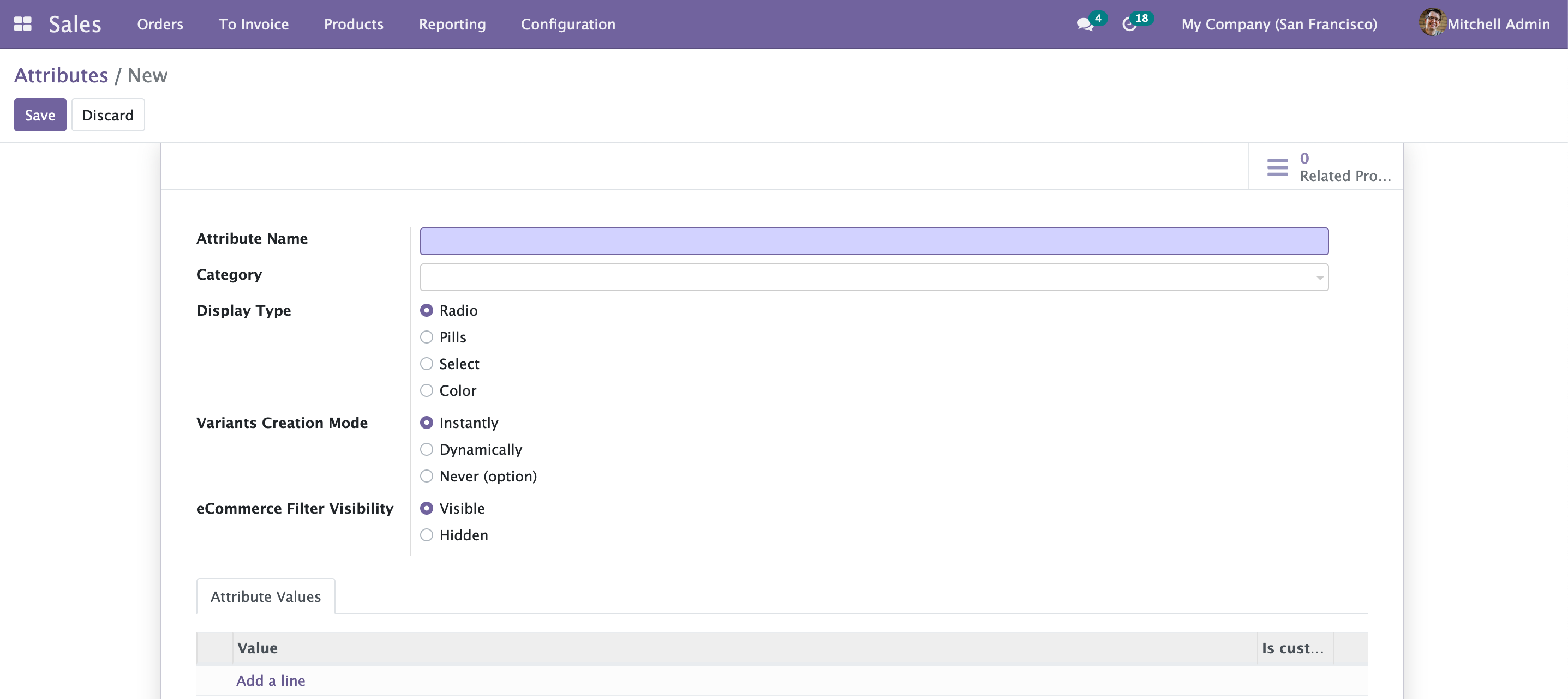Open the Orders menu
Screen dimensions: 1568x699
pyautogui.click(x=160, y=25)
